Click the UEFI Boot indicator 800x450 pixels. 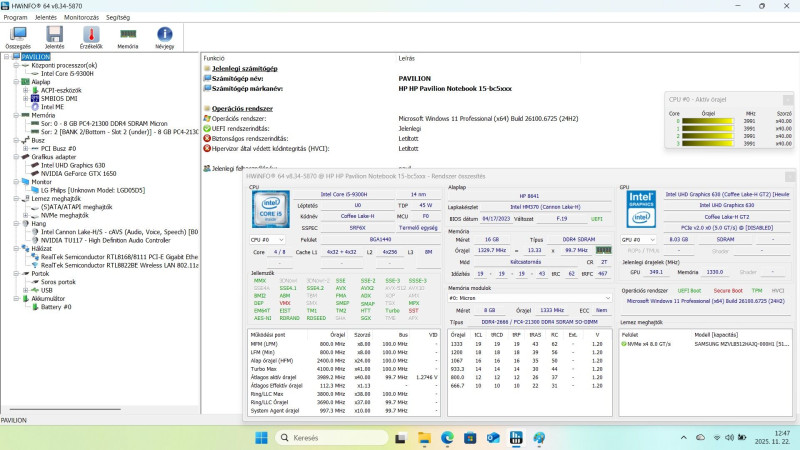(689, 291)
